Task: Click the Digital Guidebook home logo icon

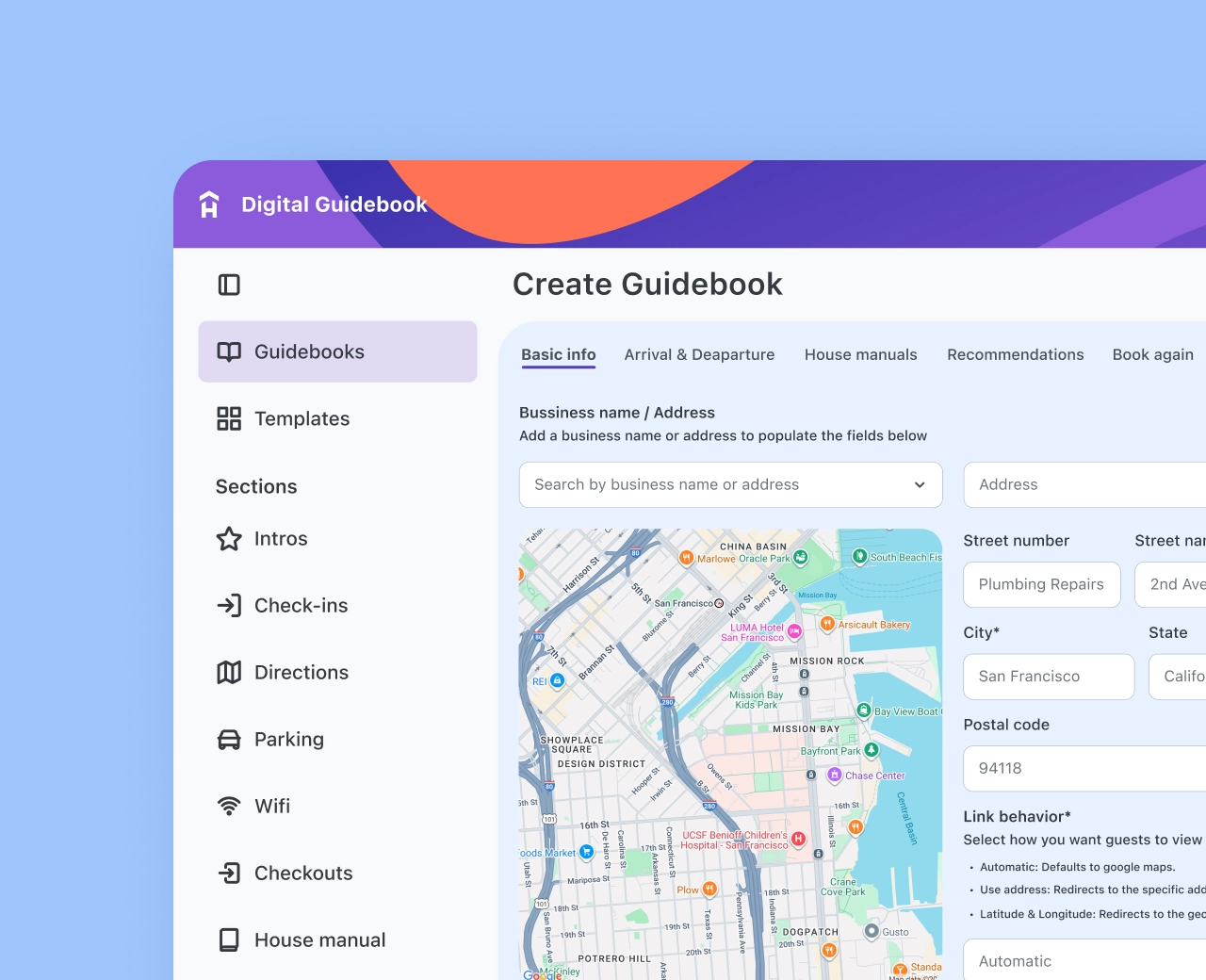Action: [x=209, y=204]
